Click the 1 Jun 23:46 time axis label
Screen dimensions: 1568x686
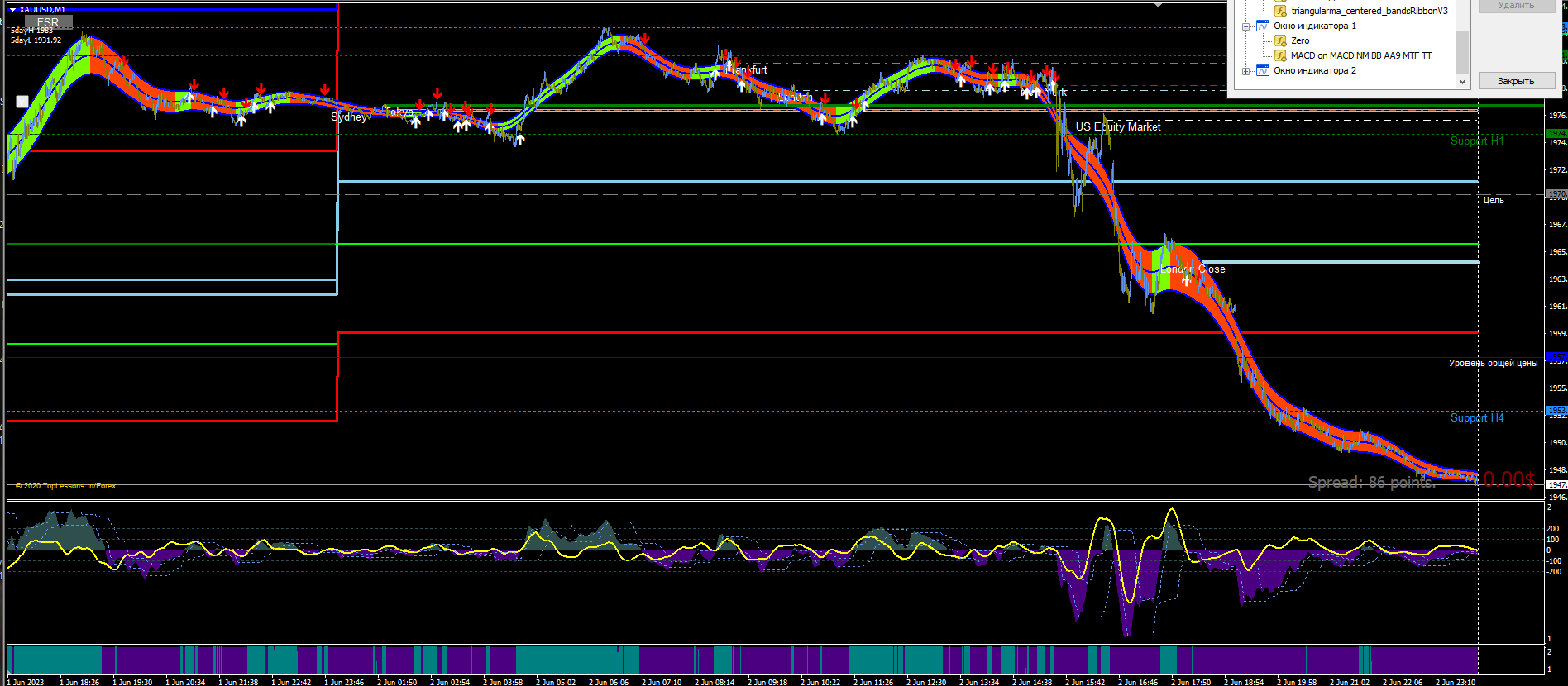(343, 682)
